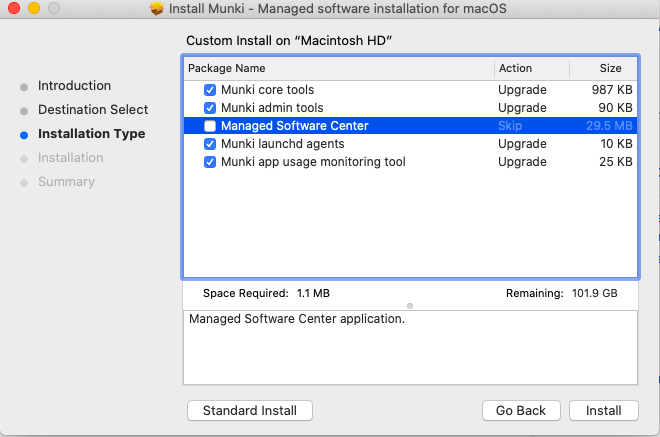Click Upgrade action for Munki core tools
Screen dimensions: 660x437
pos(522,90)
